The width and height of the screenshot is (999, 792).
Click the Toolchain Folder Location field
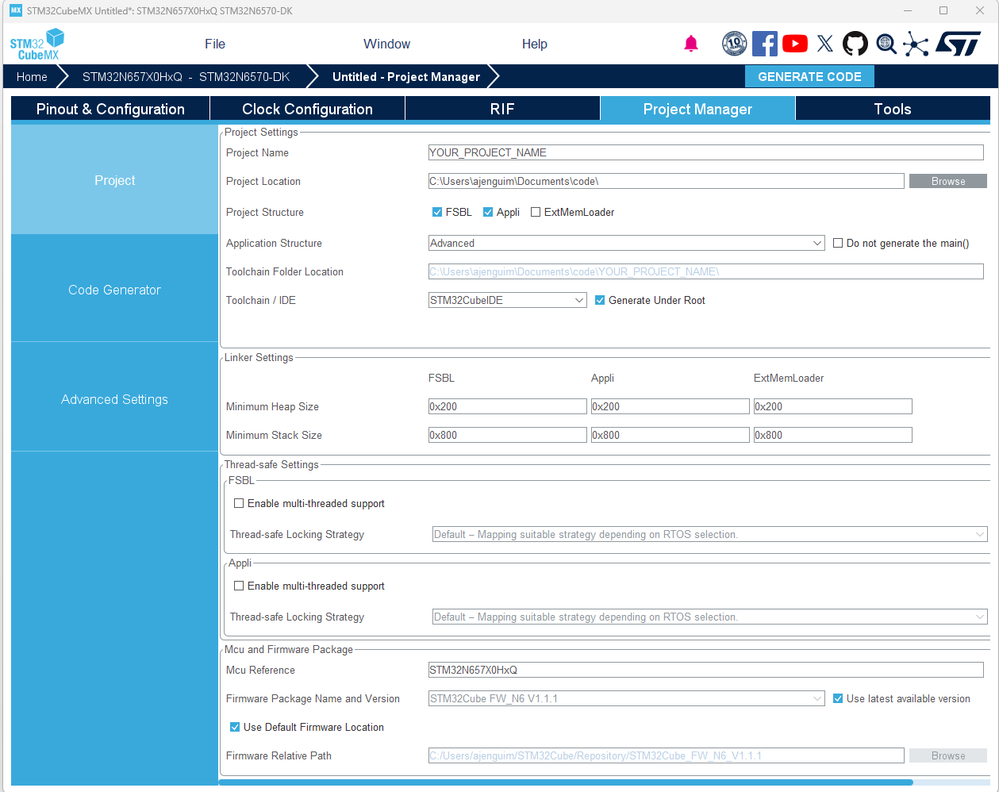(706, 271)
